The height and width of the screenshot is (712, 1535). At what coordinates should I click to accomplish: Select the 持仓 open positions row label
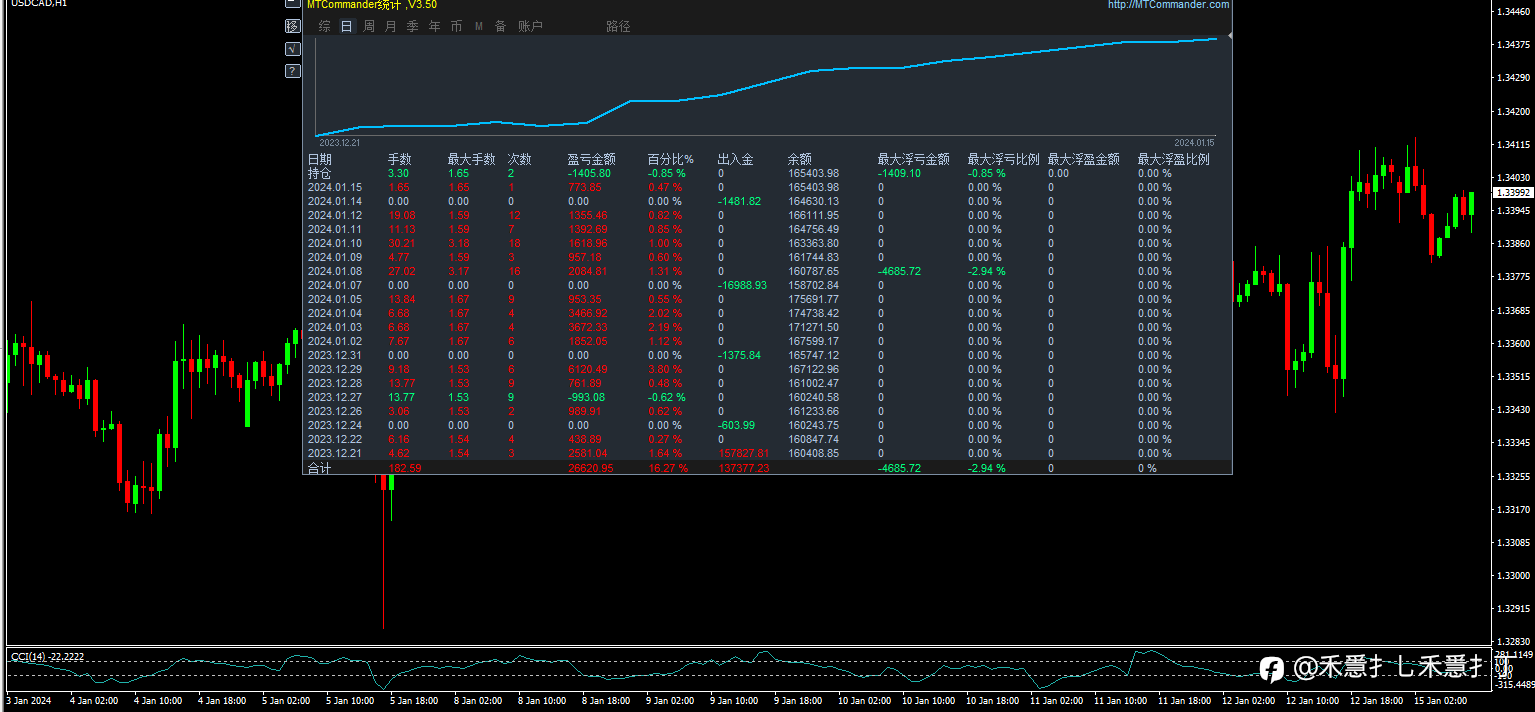(318, 173)
